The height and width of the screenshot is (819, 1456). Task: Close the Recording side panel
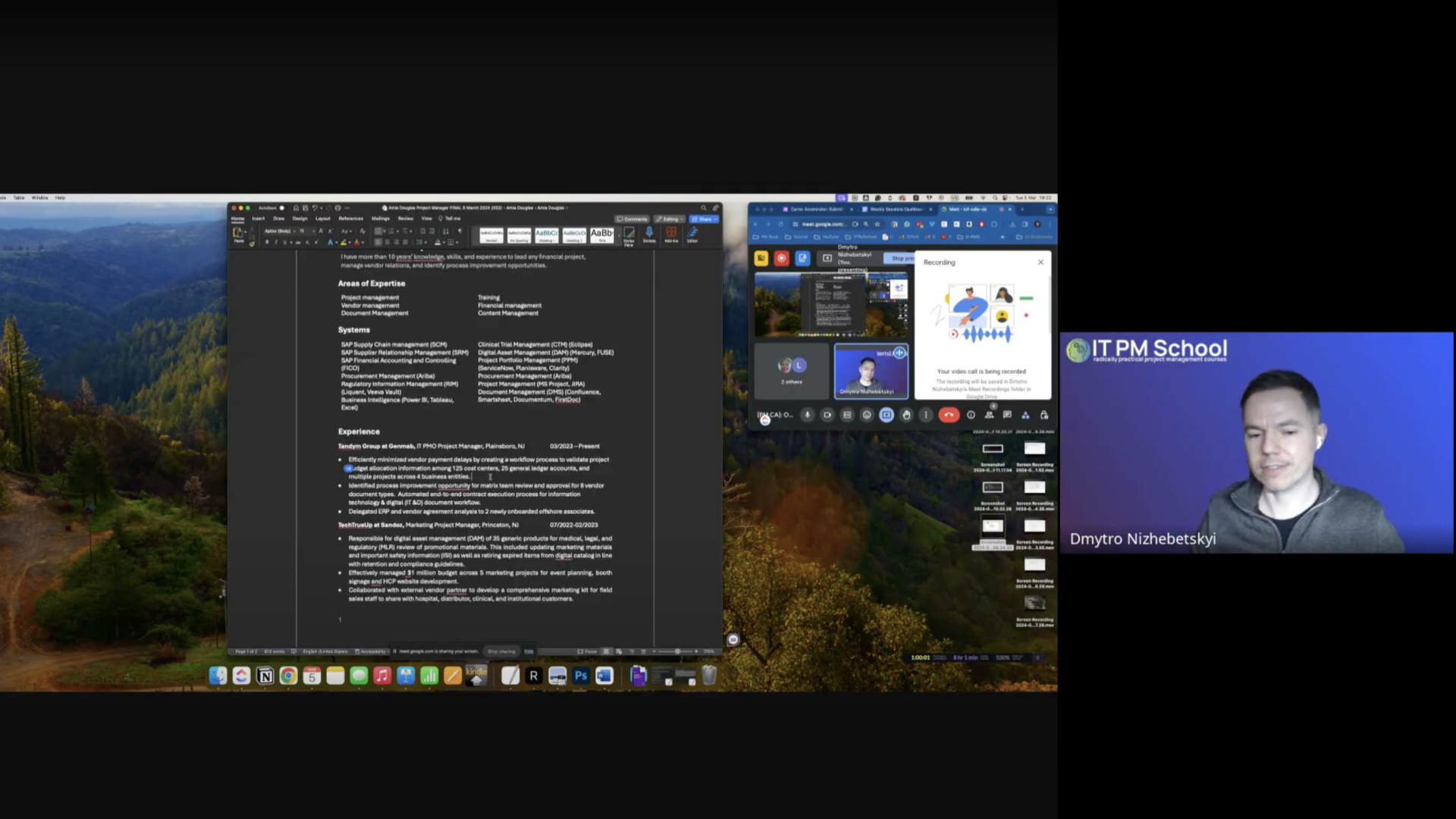click(1040, 262)
